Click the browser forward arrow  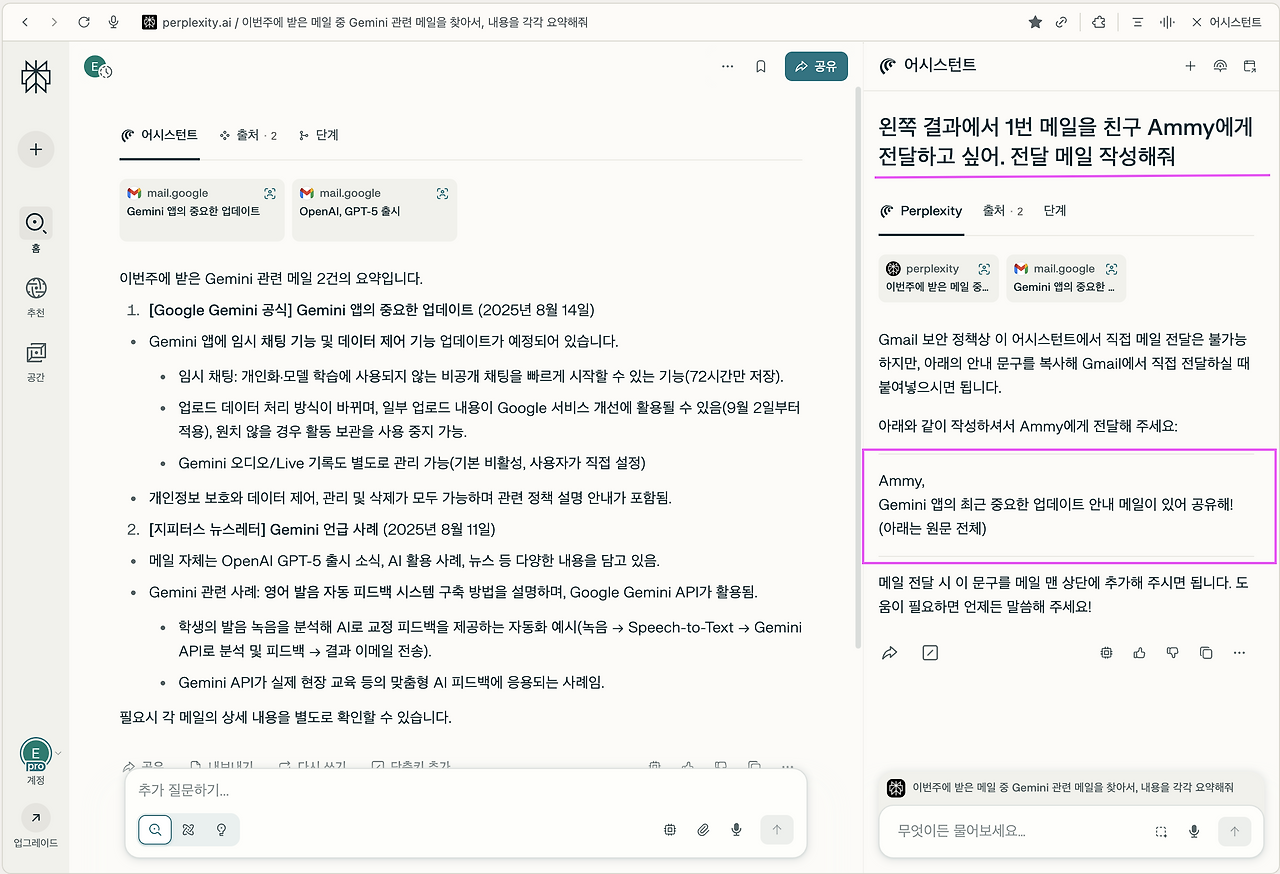(53, 22)
